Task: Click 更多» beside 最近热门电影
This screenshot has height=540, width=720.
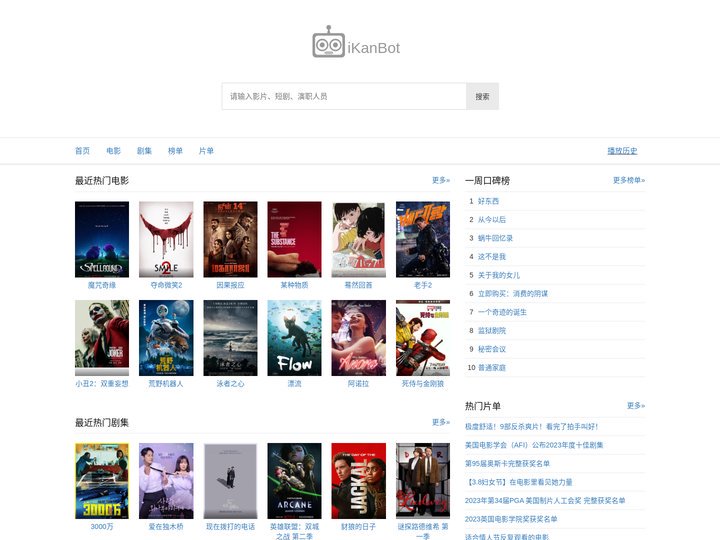Action: (441, 180)
